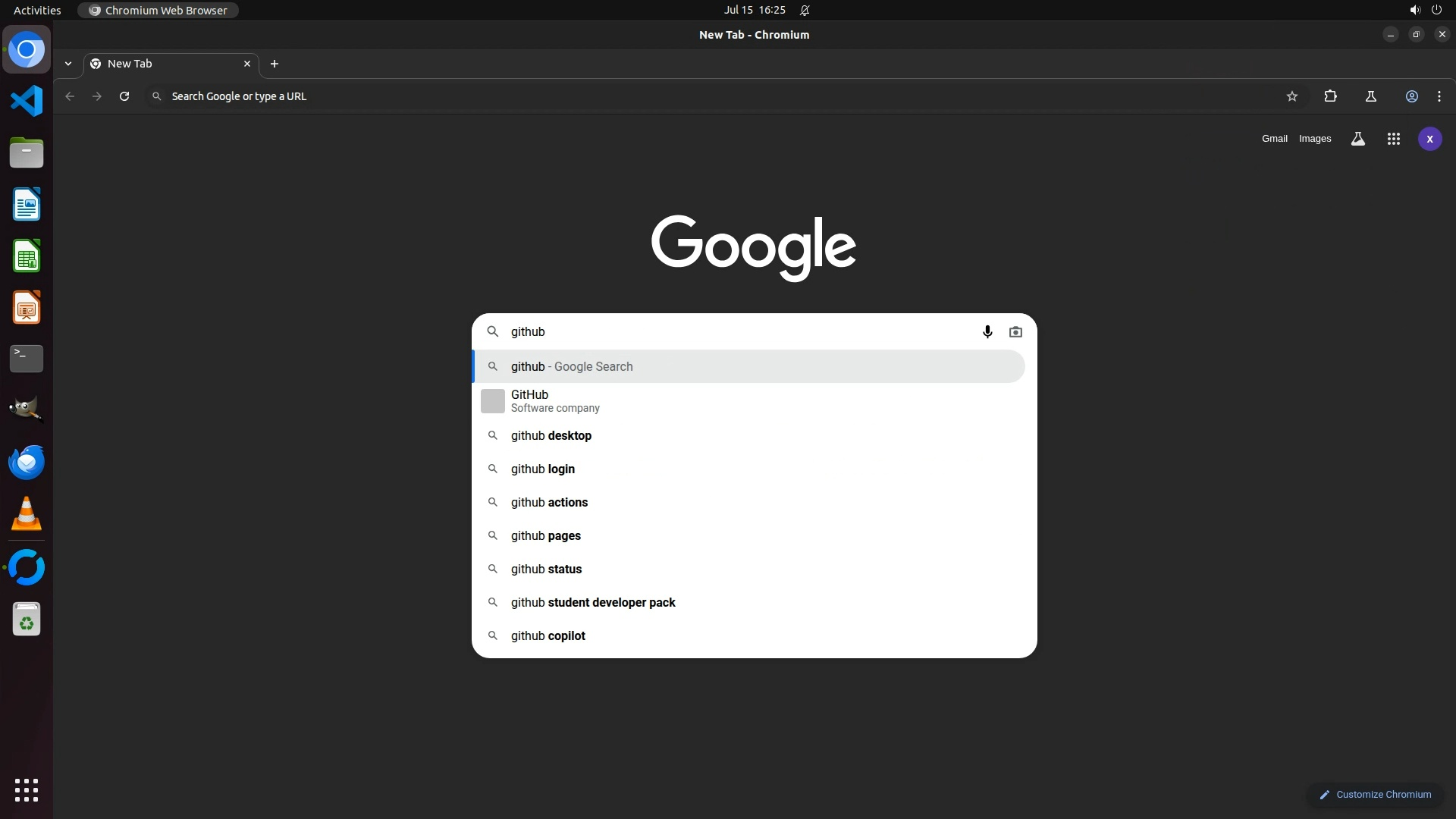Open the Chromium three-dot menu
This screenshot has height=819, width=1456.
coord(1439,96)
